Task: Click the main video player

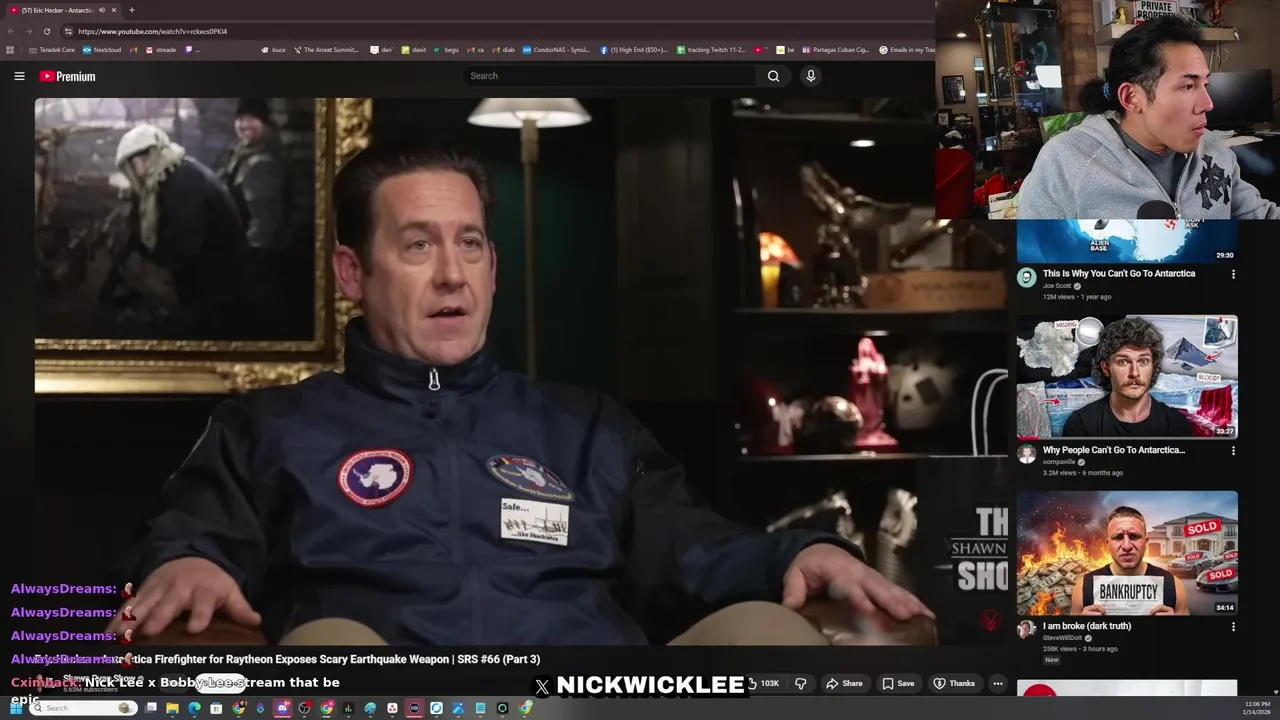Action: 521,371
